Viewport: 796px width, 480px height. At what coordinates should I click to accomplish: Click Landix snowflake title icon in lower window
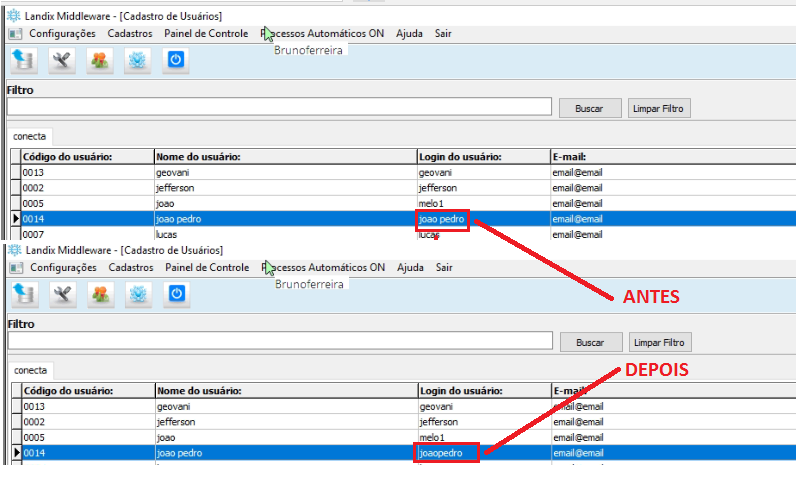pos(15,250)
